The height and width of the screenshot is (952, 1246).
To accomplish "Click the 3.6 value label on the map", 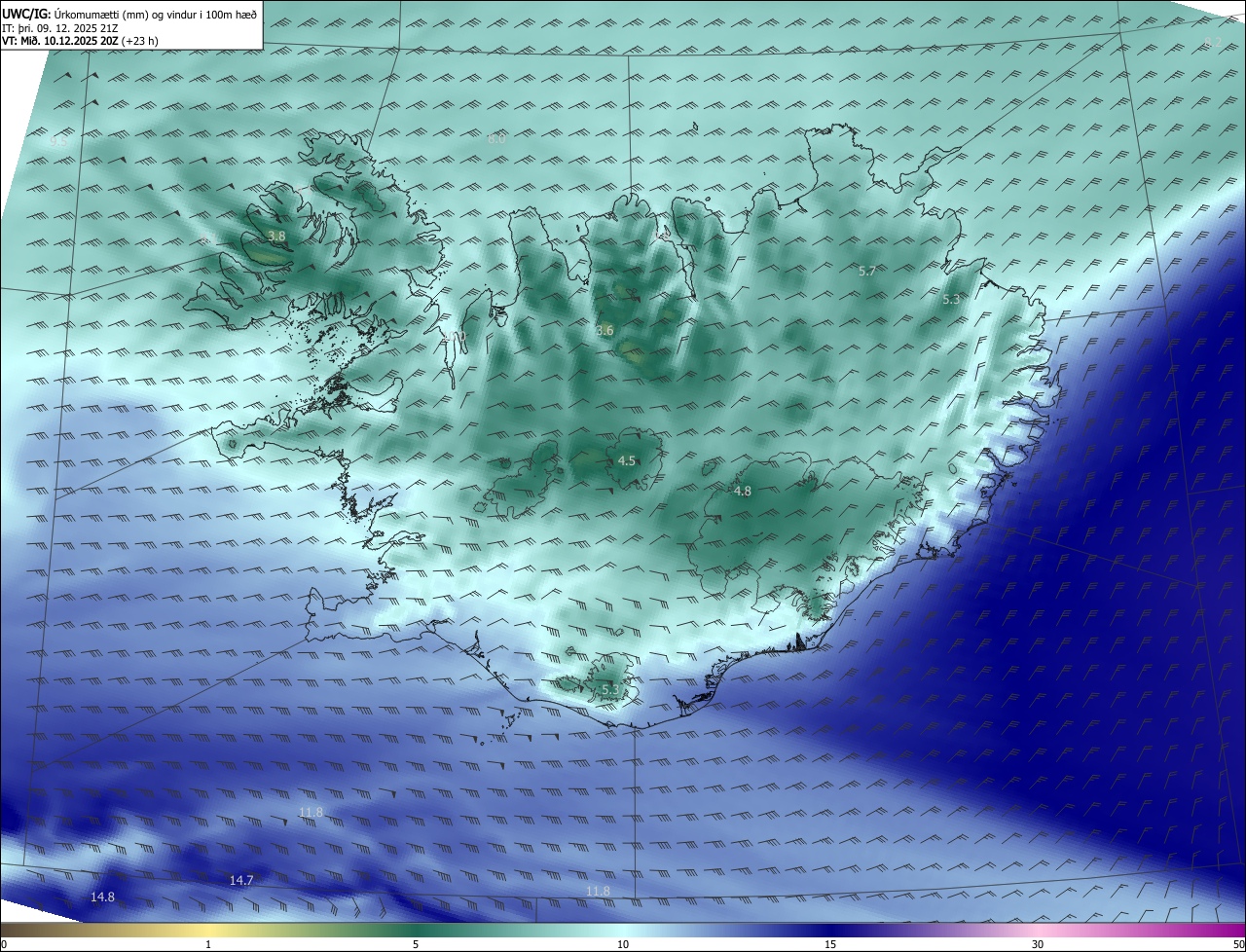I will (605, 331).
